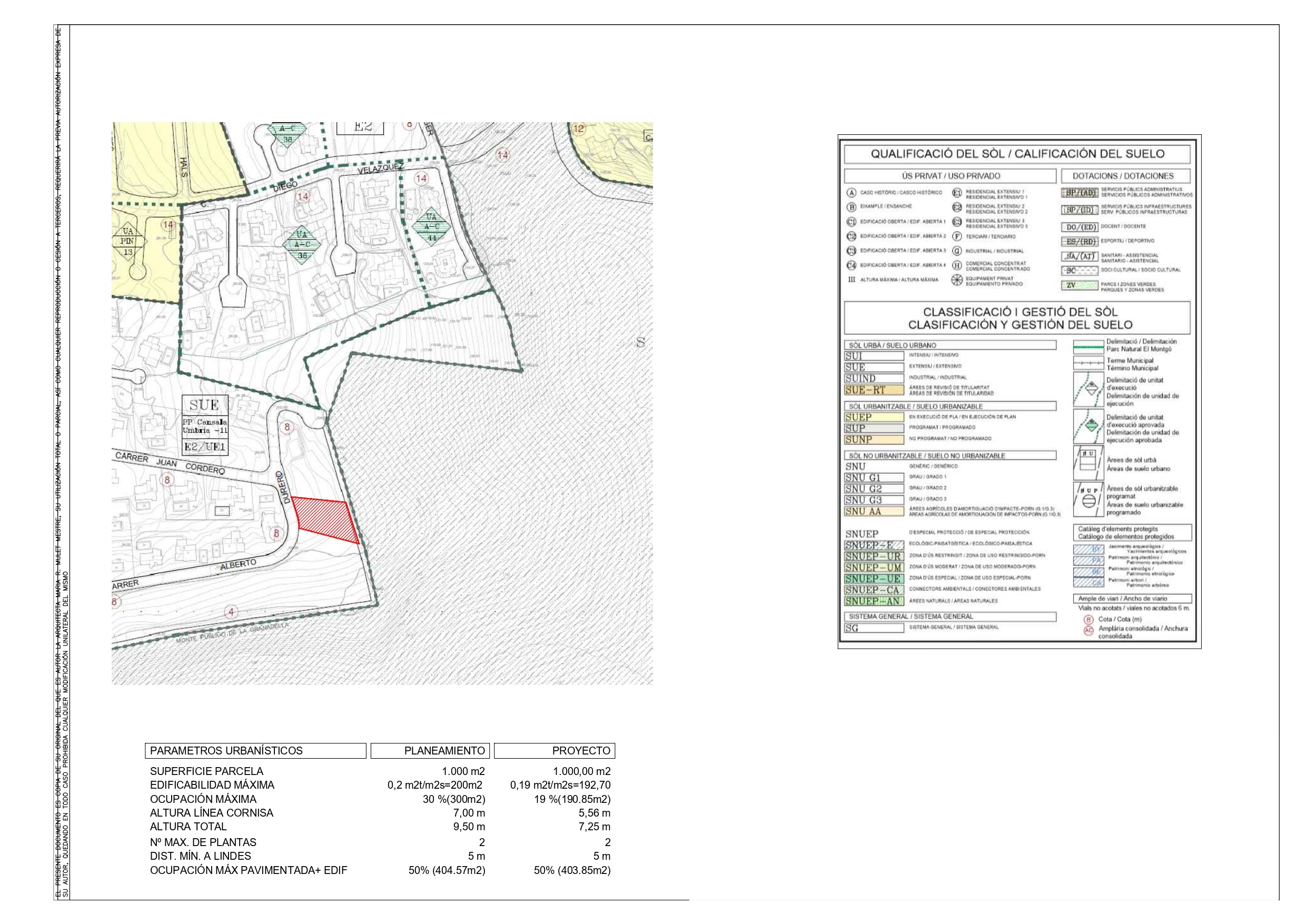Click the 'VELAZQUEZ' street label
Viewport: 1307px width, 924px height.
[x=380, y=168]
